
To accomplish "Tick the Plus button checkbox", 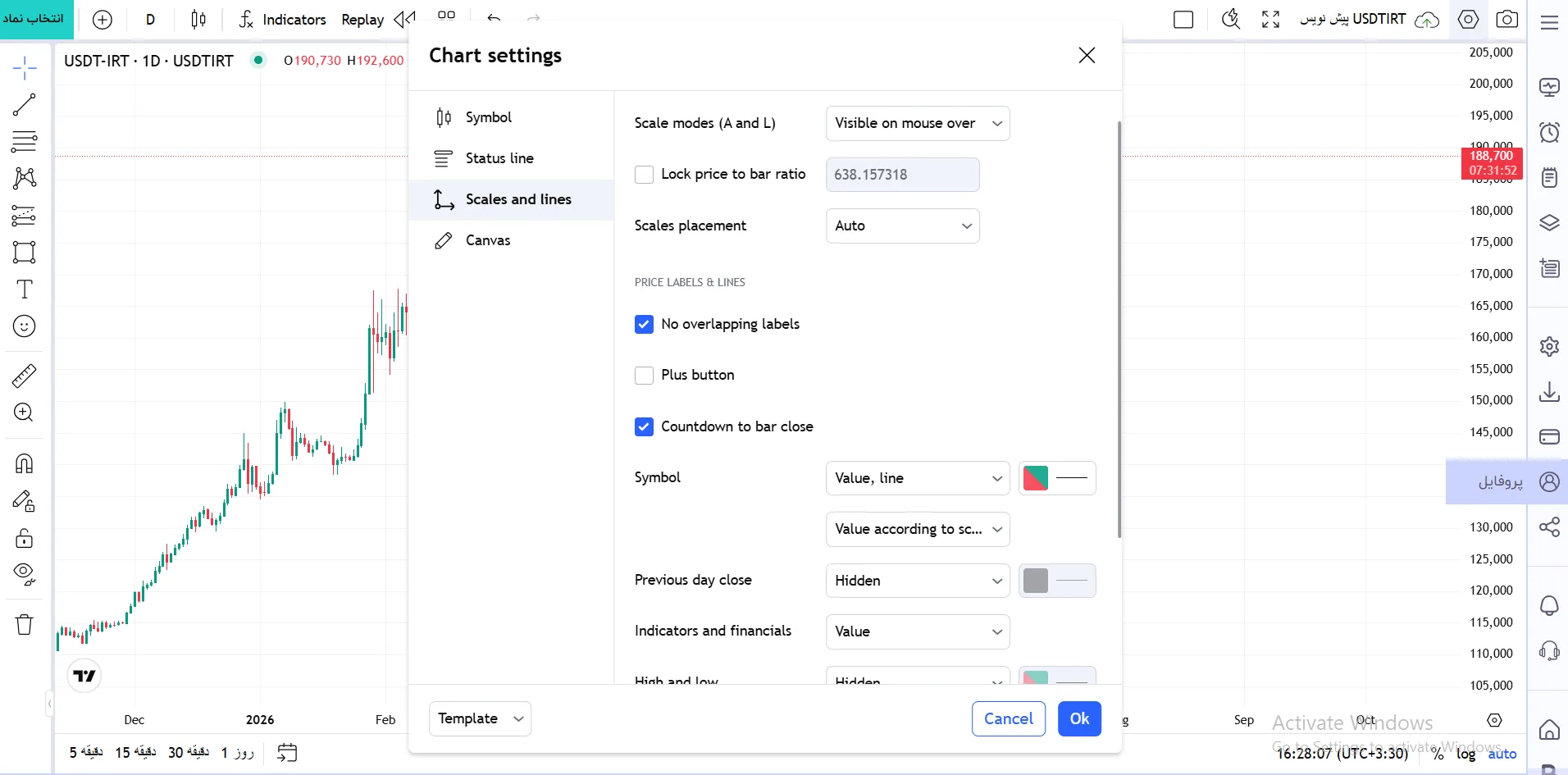I will [644, 376].
